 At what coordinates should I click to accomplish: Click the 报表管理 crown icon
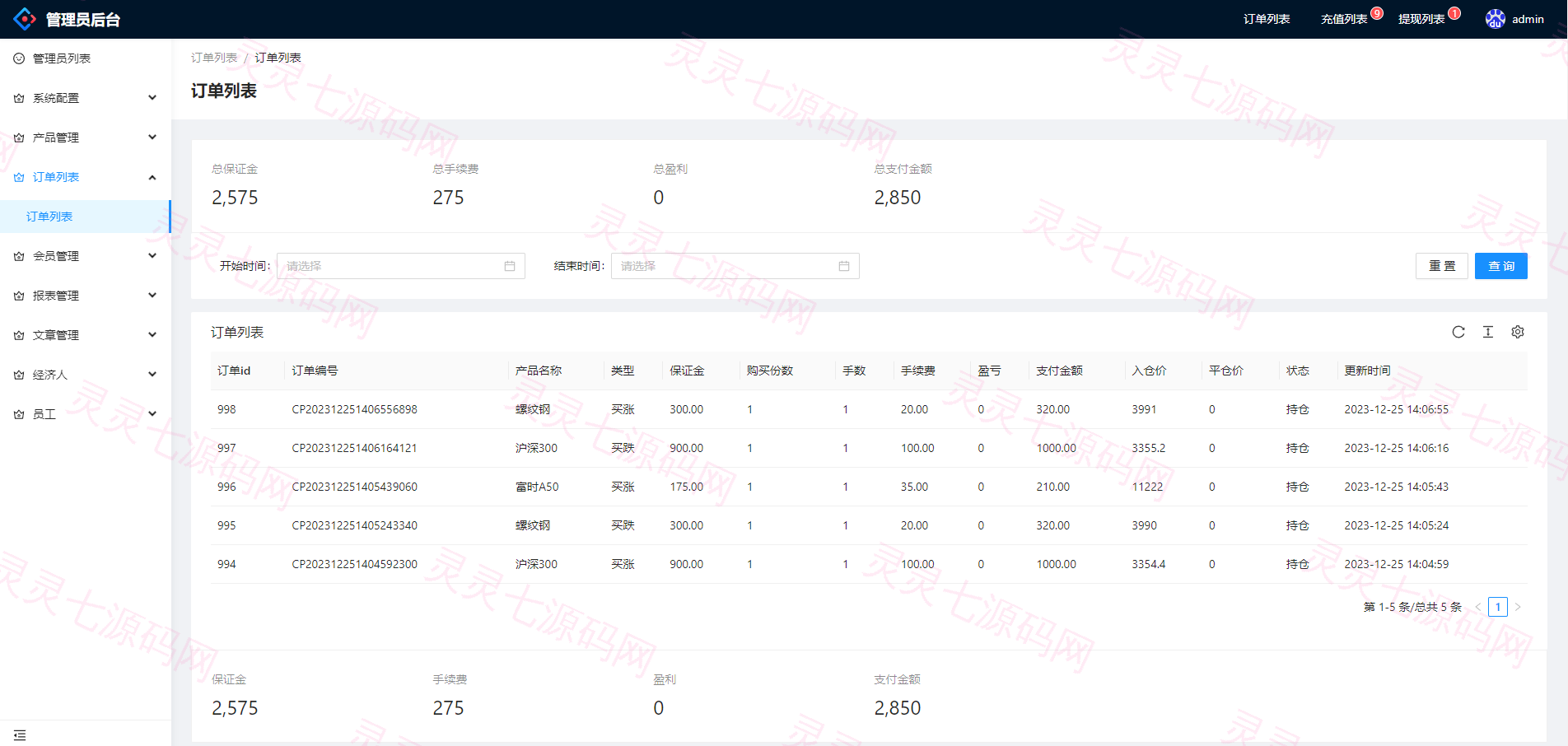[19, 296]
